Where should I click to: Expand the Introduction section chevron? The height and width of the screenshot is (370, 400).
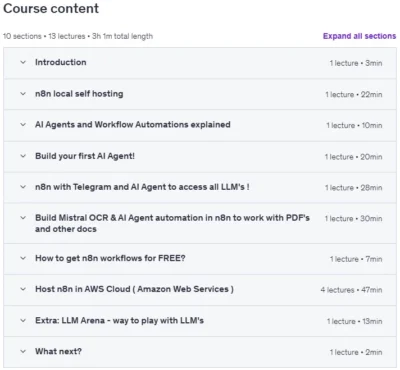[23, 62]
